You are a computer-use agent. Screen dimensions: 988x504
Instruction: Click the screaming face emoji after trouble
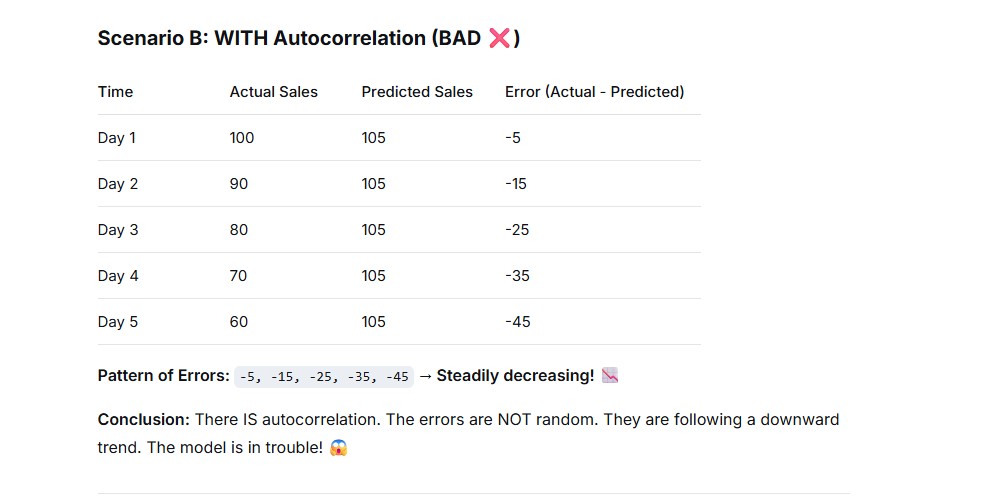coord(338,448)
